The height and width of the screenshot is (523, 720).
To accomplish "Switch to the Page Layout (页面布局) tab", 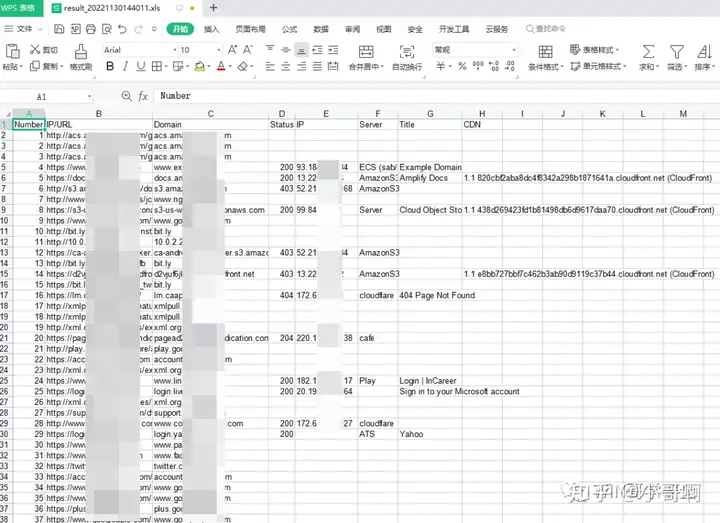I will click(251, 29).
